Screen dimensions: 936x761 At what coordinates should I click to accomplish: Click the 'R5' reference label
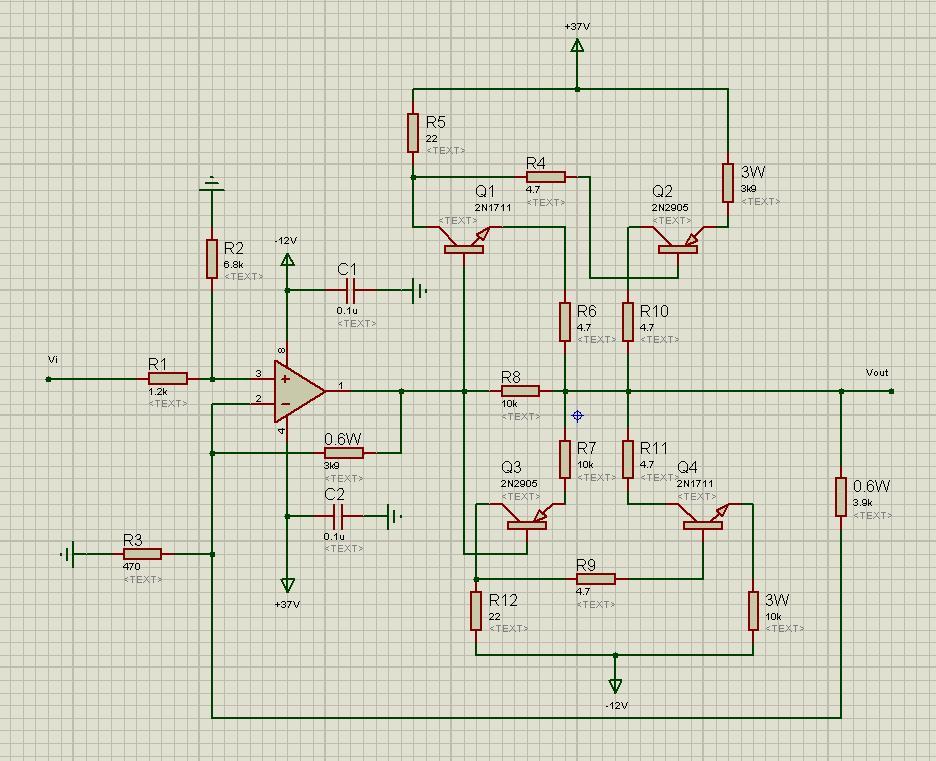[436, 122]
